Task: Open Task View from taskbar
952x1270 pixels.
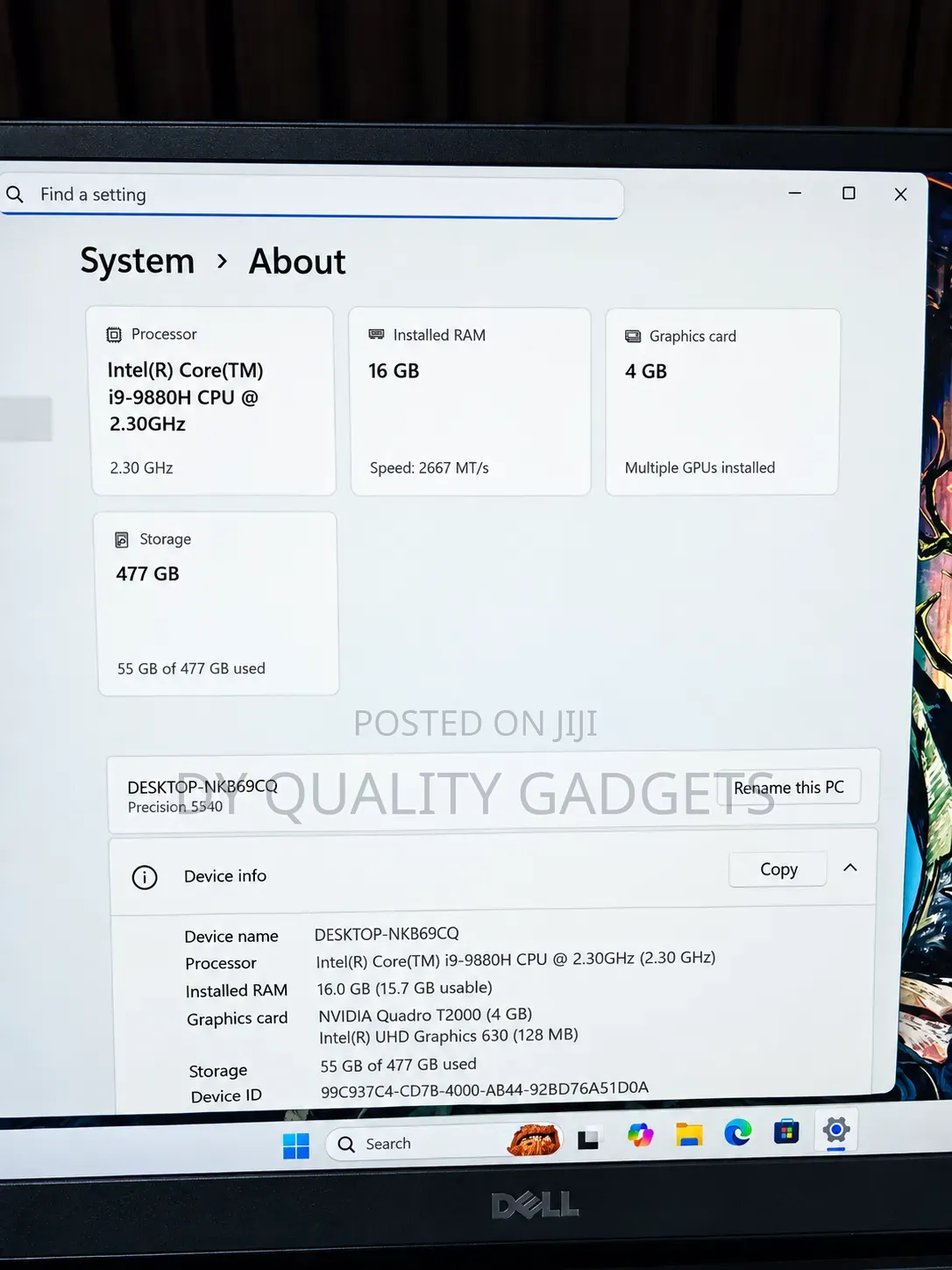Action: (588, 1139)
